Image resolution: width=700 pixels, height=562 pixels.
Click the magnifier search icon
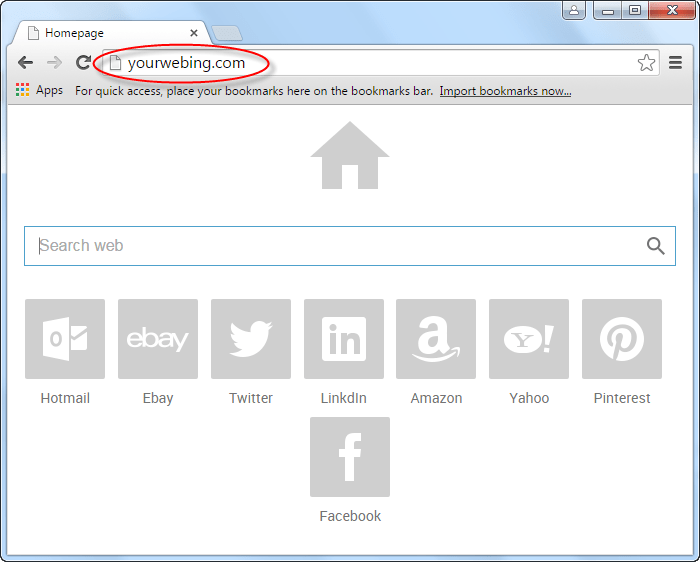(655, 246)
